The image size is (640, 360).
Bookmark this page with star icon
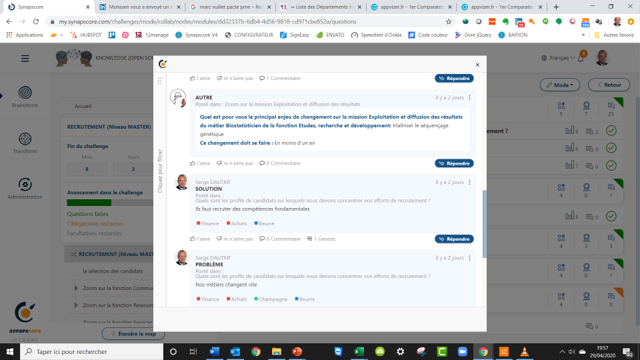point(449,22)
